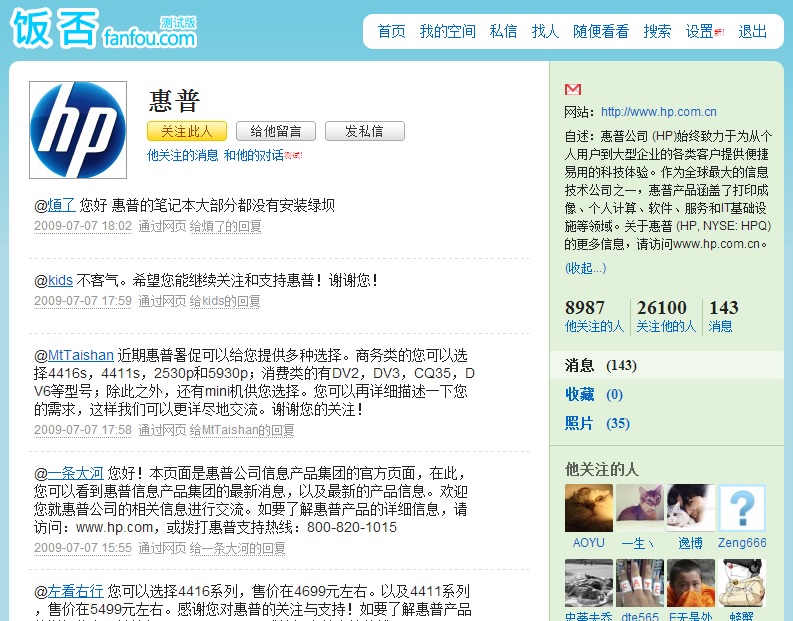Click the 关注此人 follow button
This screenshot has height=621, width=793.
[x=187, y=131]
